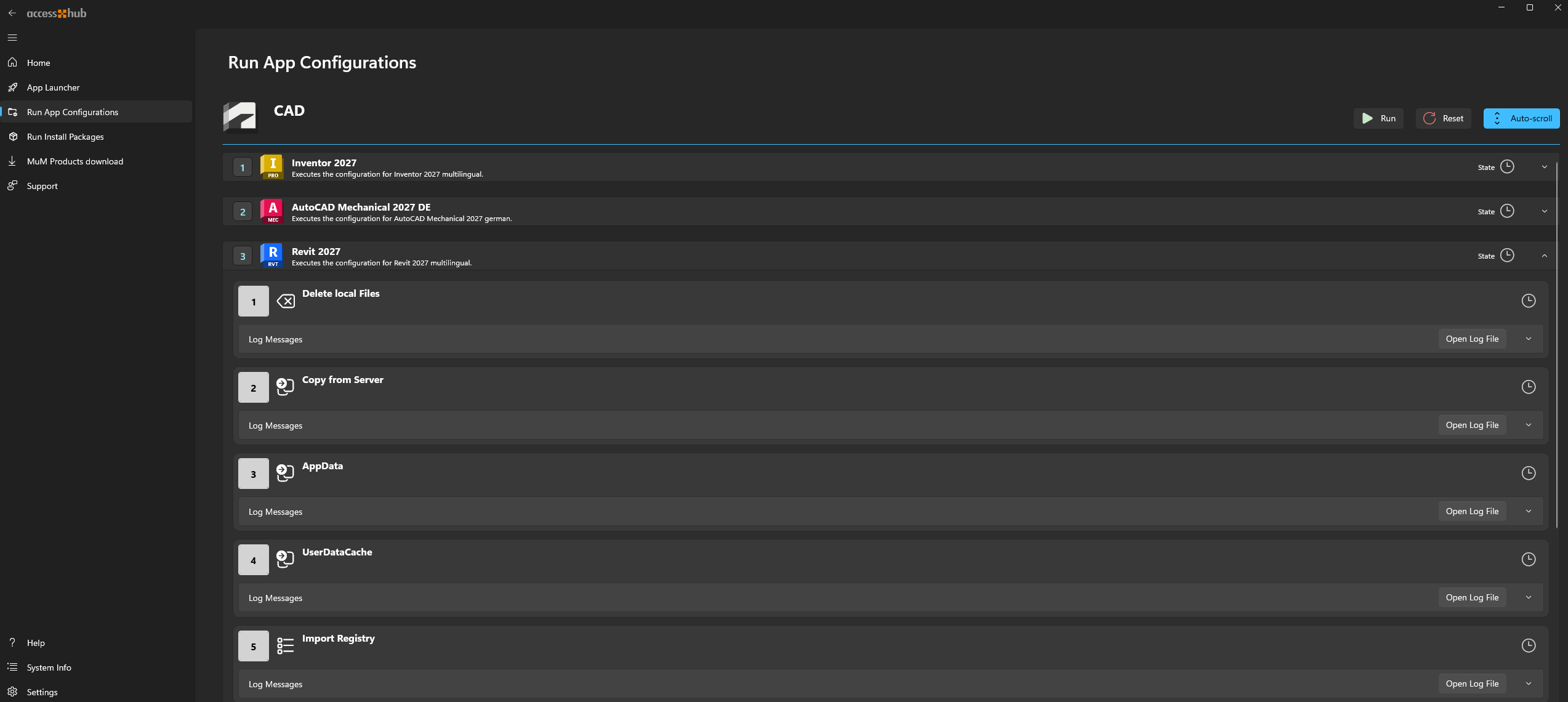Open App Launcher in the sidebar

pos(96,87)
